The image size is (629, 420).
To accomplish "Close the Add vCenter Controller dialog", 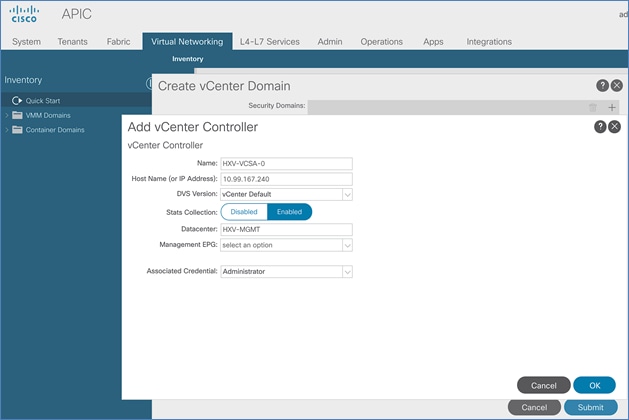I will click(615, 127).
